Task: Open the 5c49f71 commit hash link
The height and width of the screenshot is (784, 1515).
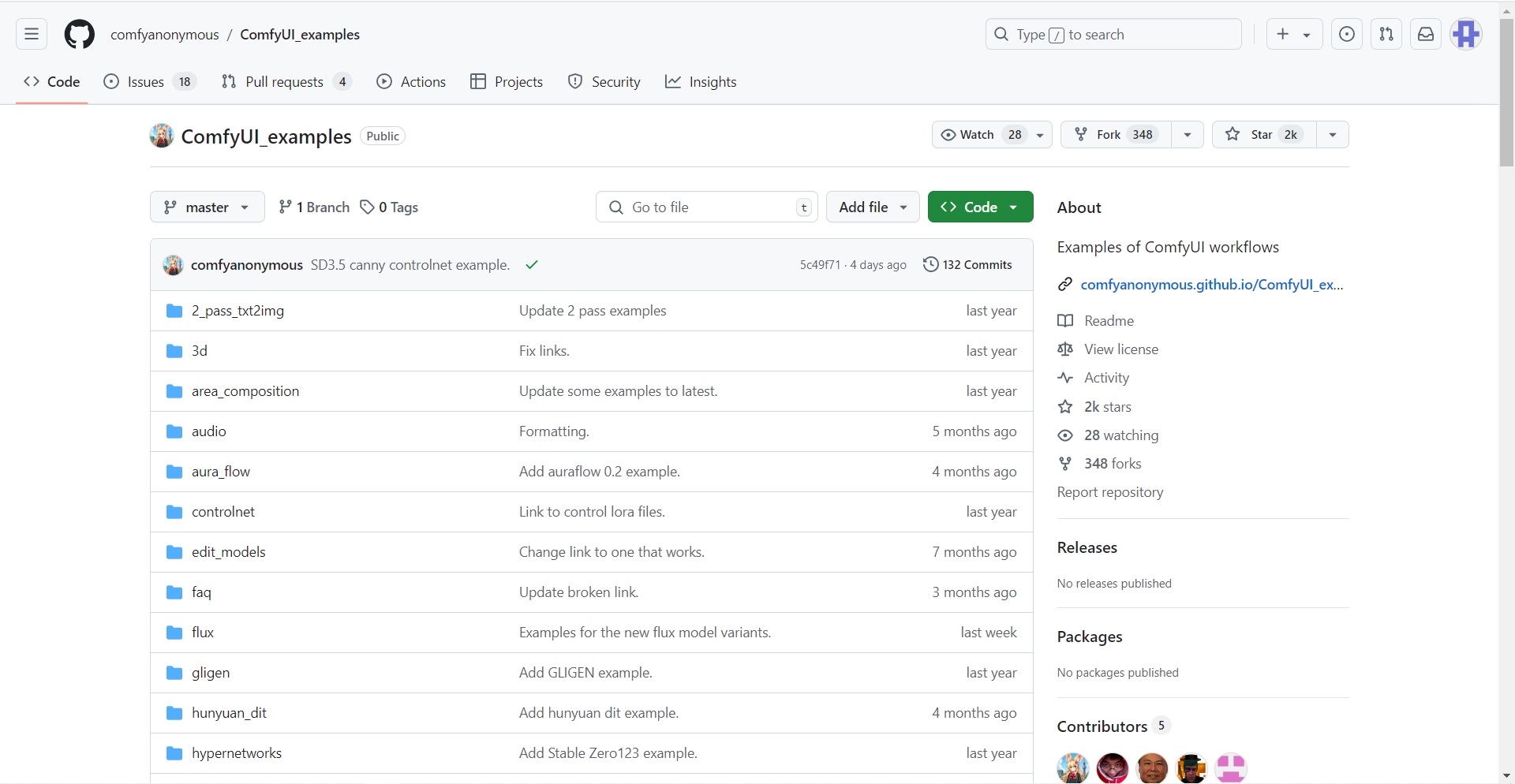Action: coord(820,265)
